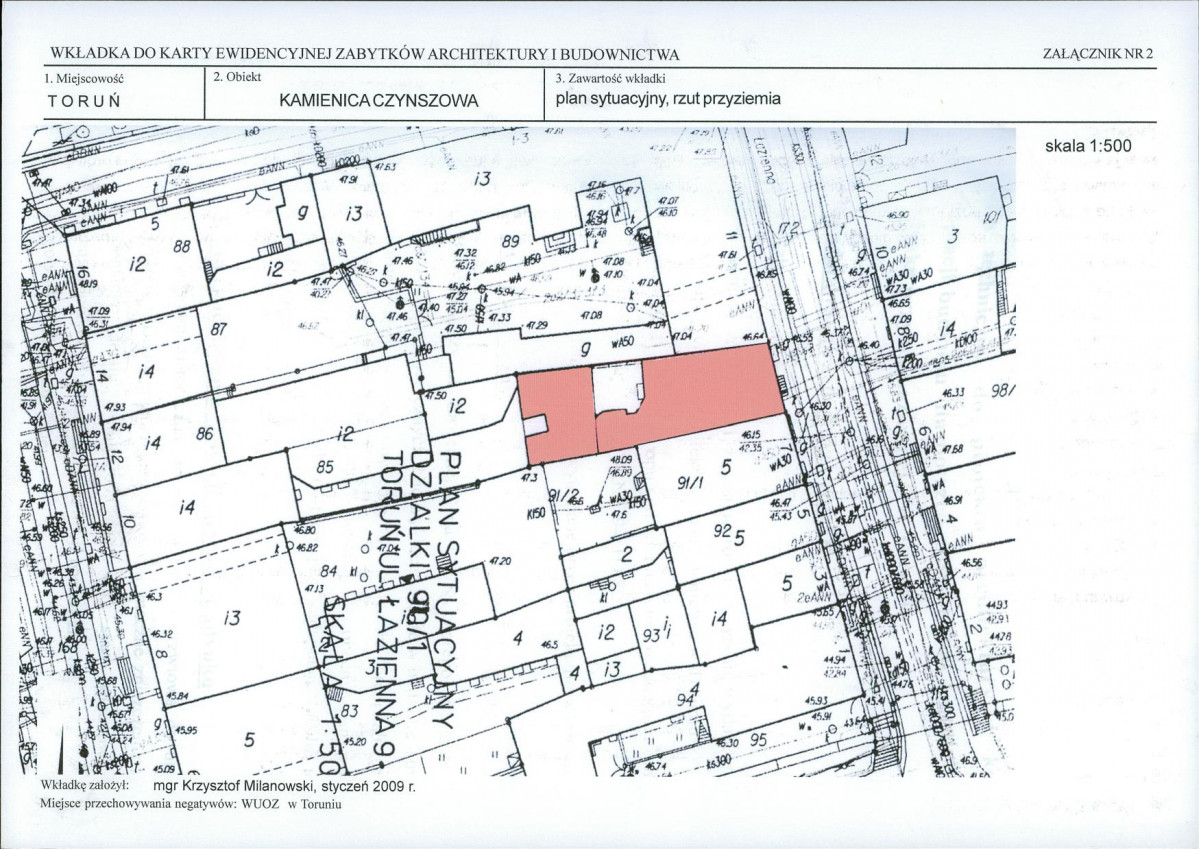The image size is (1199, 849).
Task: Click the ZAŁĄCZNIK NR 2 label
Action: coord(1098,54)
